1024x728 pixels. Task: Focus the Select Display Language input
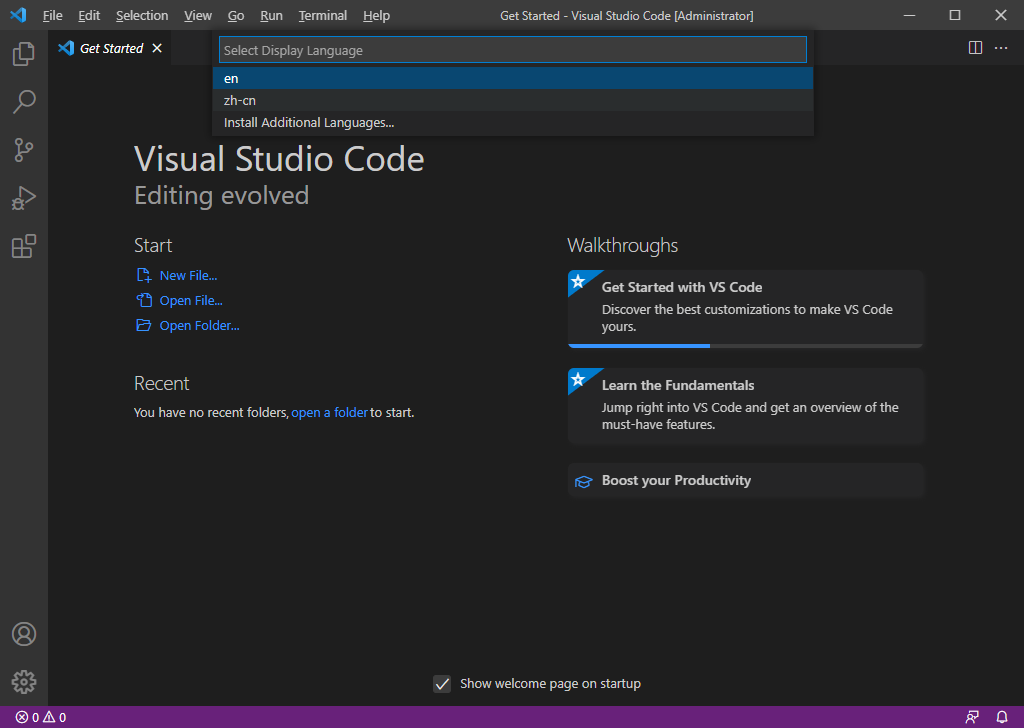pos(513,50)
